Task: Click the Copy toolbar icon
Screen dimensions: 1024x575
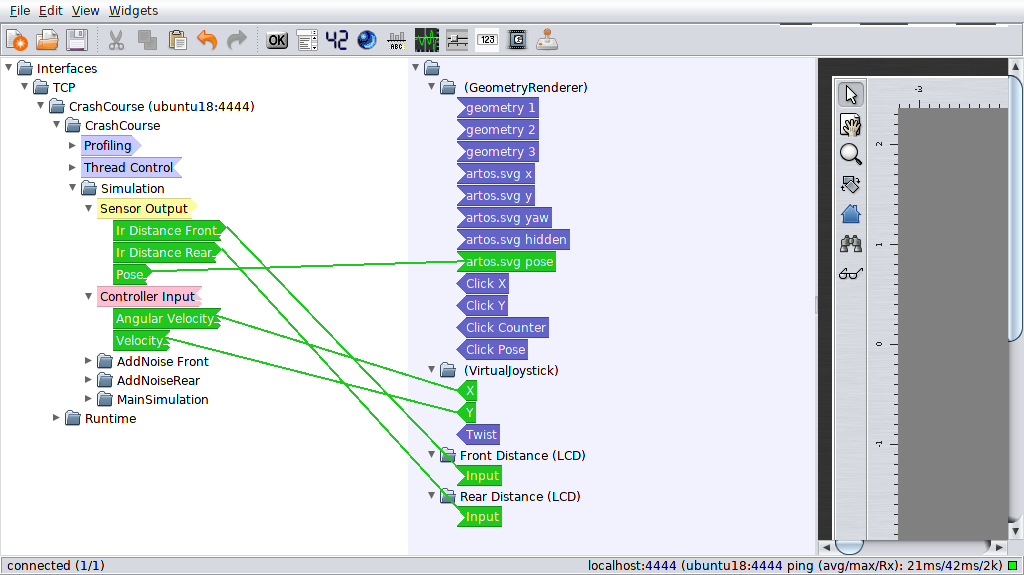Action: (147, 41)
